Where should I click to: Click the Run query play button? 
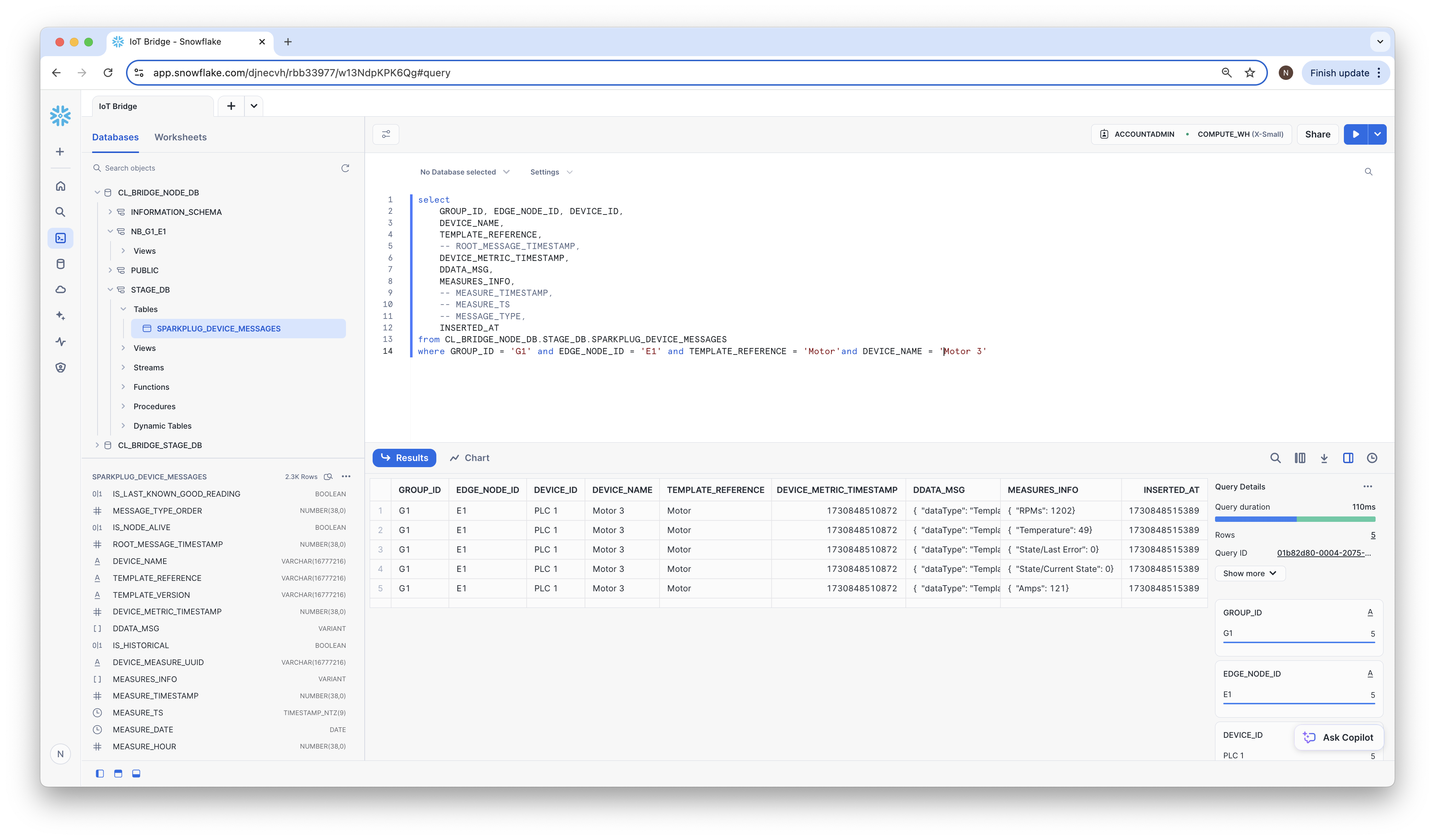tap(1355, 134)
